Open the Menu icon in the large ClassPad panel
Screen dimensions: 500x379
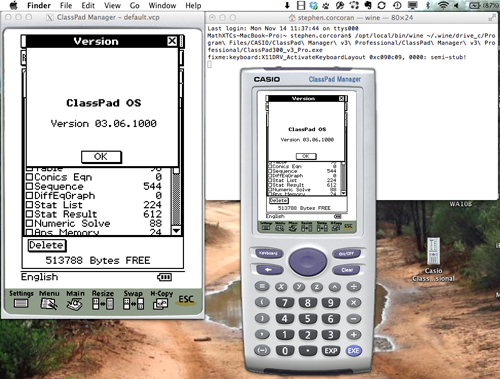click(49, 300)
